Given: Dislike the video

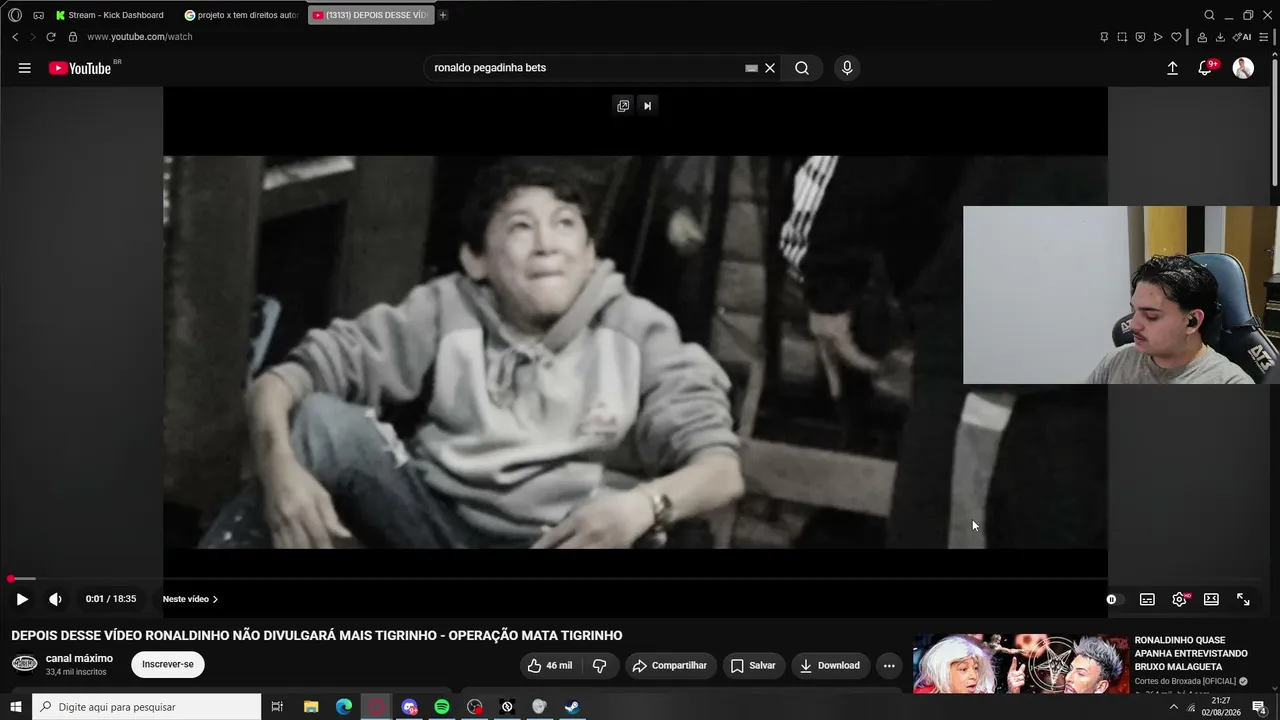Looking at the screenshot, I should pos(599,666).
